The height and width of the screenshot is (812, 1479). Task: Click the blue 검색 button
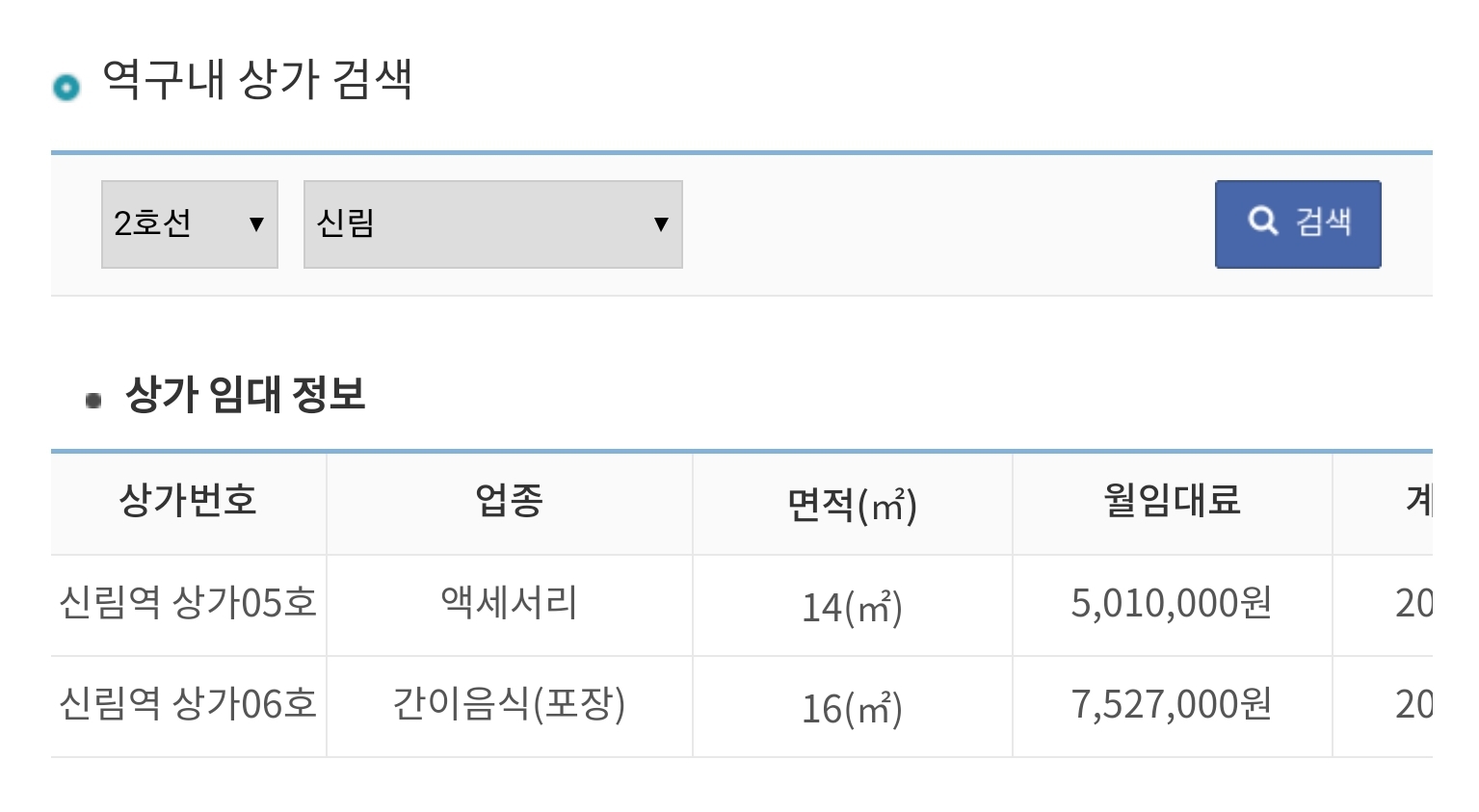tap(1298, 224)
